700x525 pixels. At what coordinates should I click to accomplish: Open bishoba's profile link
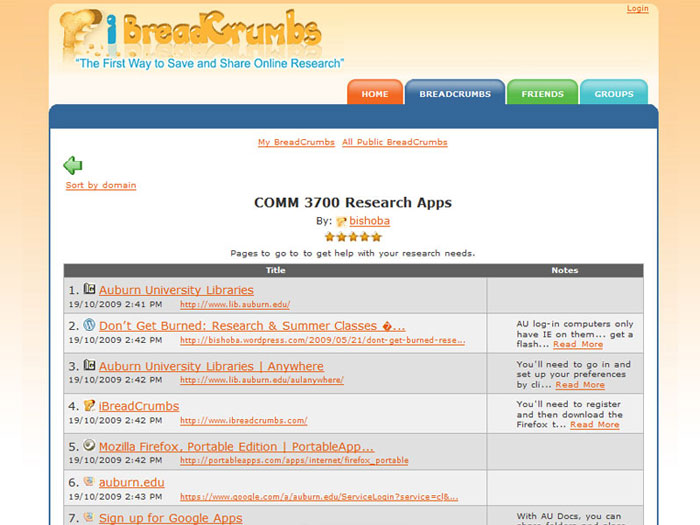point(369,221)
